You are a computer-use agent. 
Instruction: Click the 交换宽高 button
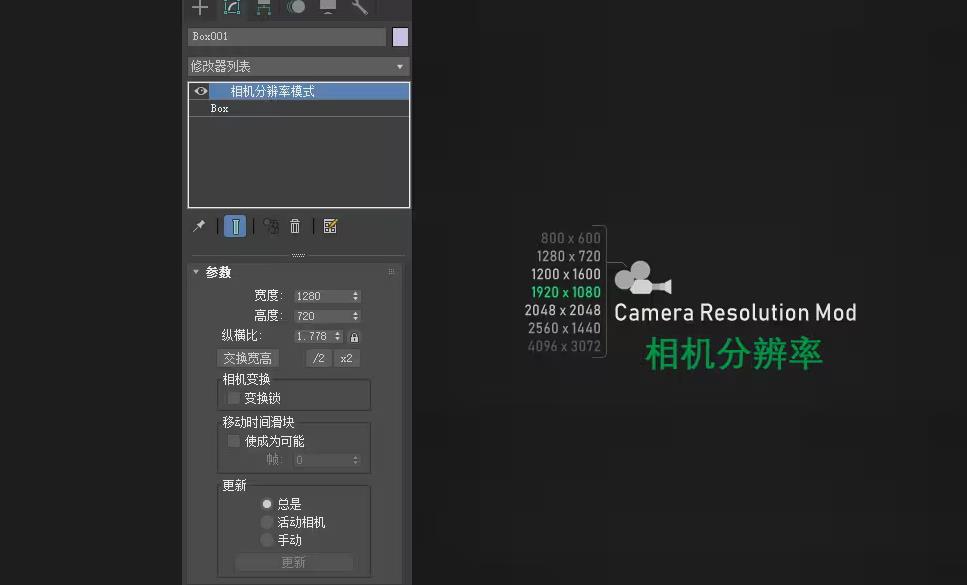[248, 358]
